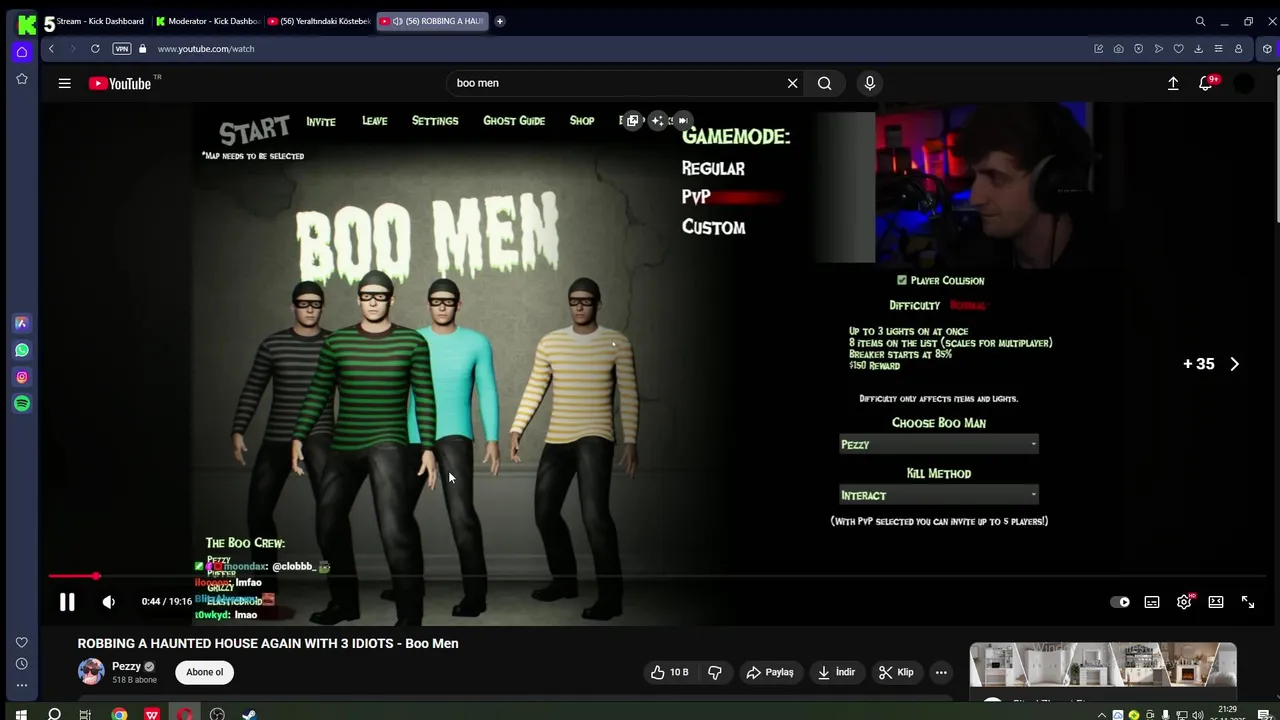
Task: Pause the YouTube video
Action: 67,602
